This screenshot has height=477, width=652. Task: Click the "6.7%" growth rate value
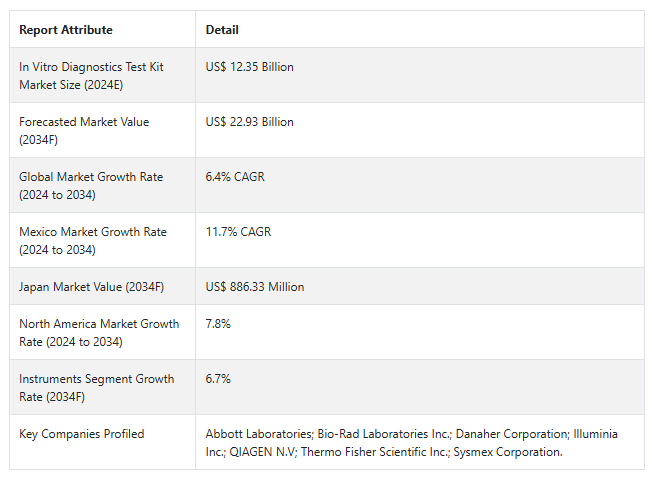point(219,379)
